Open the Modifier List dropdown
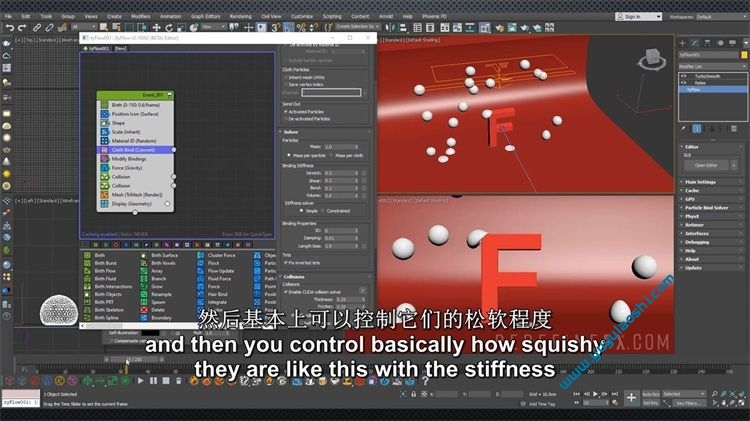 click(x=712, y=66)
